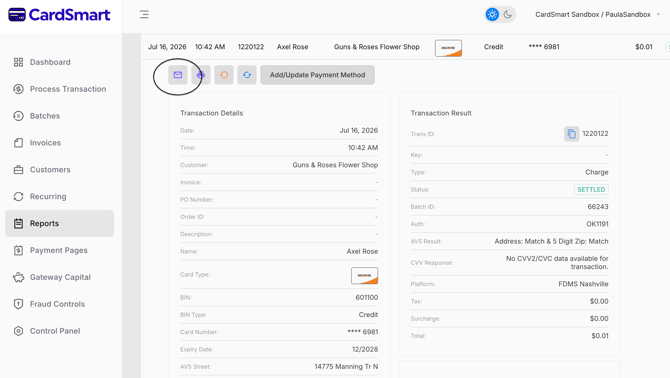Open the Control Panel menu item
This screenshot has height=378, width=670.
[59, 331]
